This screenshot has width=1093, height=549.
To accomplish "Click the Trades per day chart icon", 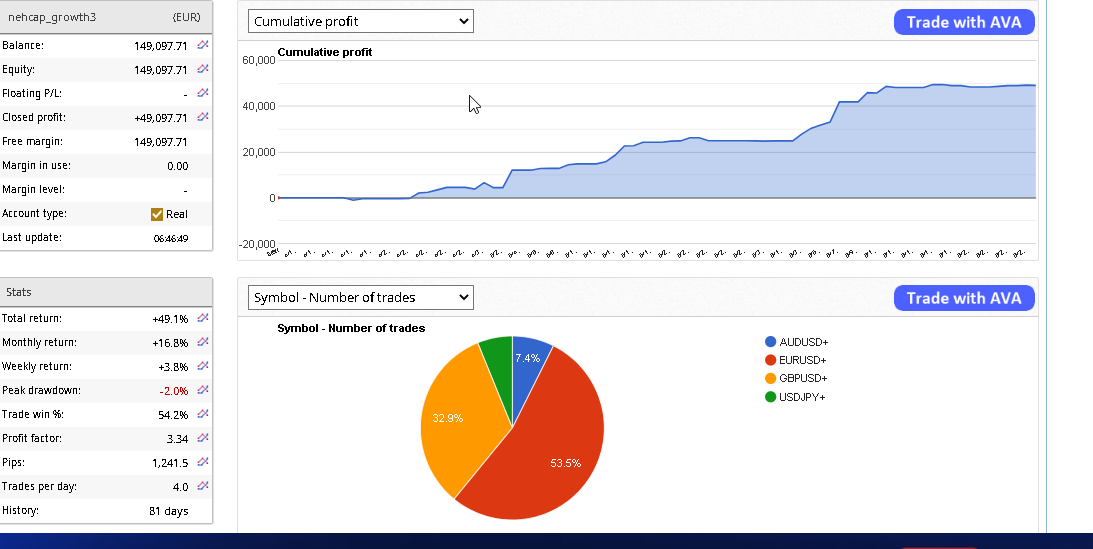I will point(203,486).
